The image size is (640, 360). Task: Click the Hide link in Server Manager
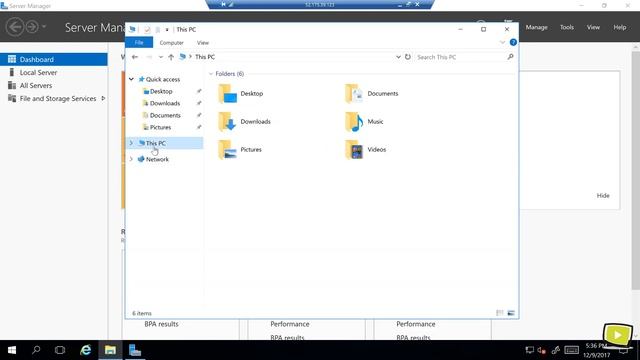coord(603,196)
